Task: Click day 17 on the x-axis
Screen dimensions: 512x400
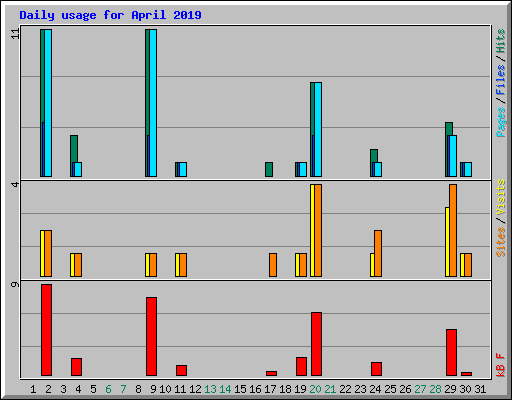Action: coord(270,389)
